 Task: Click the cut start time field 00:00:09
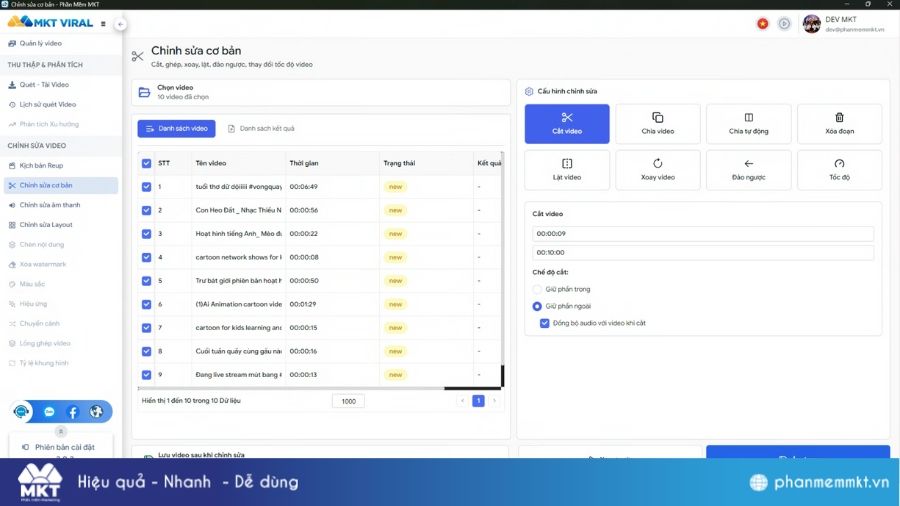[x=703, y=233]
